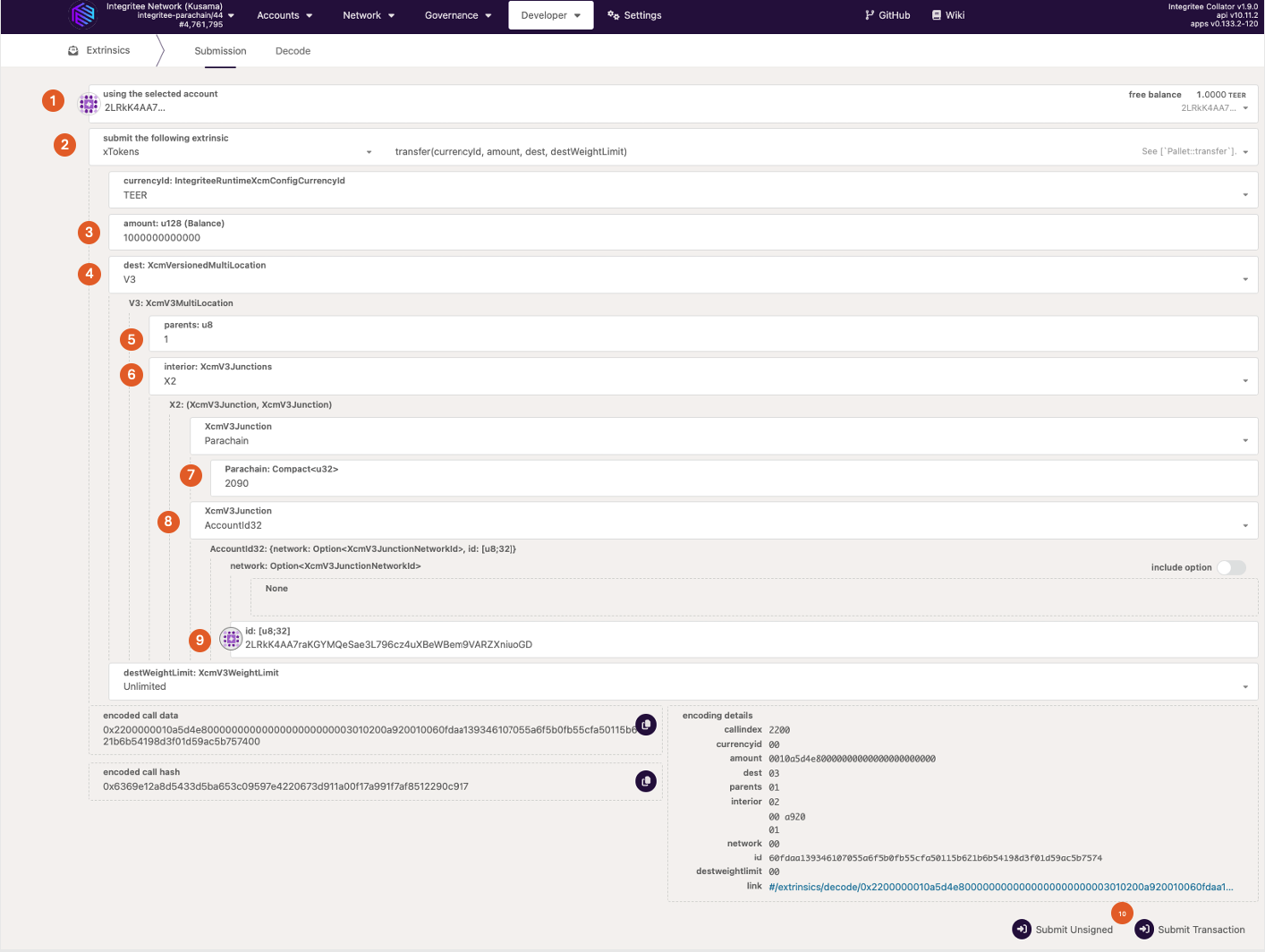Click Submit Transaction button
This screenshot has height=952, width=1265.
[x=1190, y=930]
